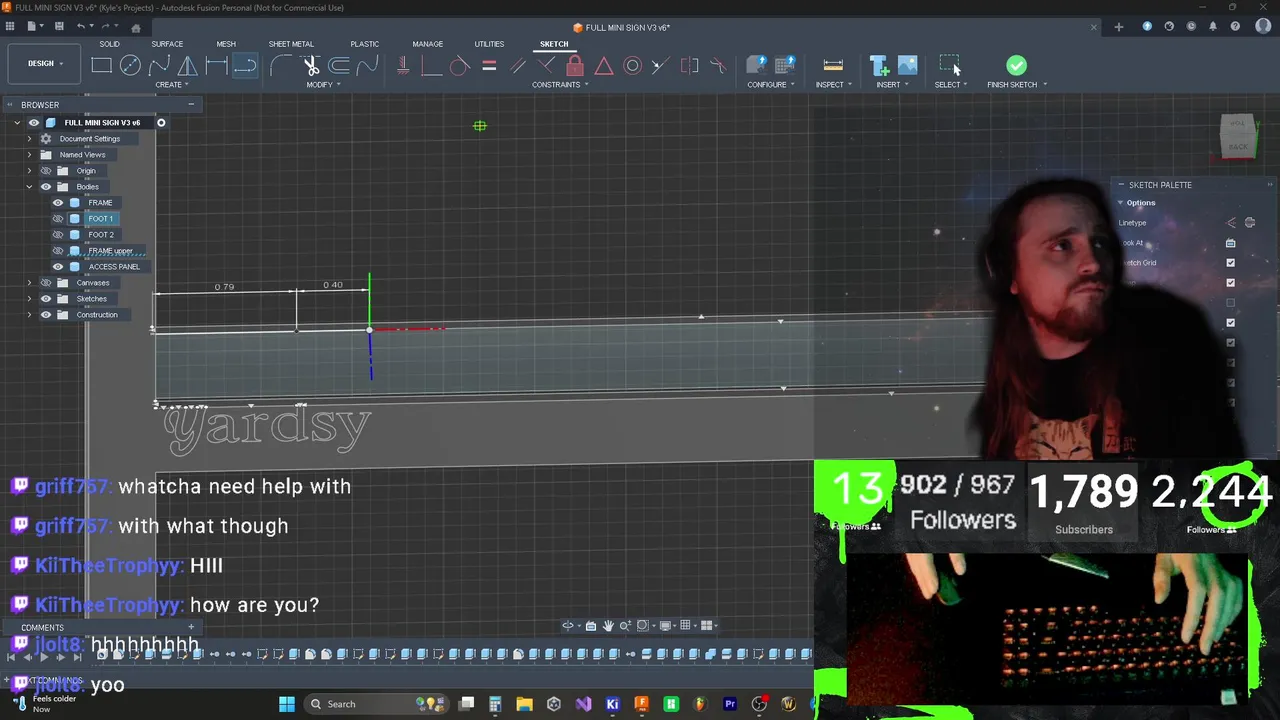Collapse the Browser panel with minus button

[190, 104]
